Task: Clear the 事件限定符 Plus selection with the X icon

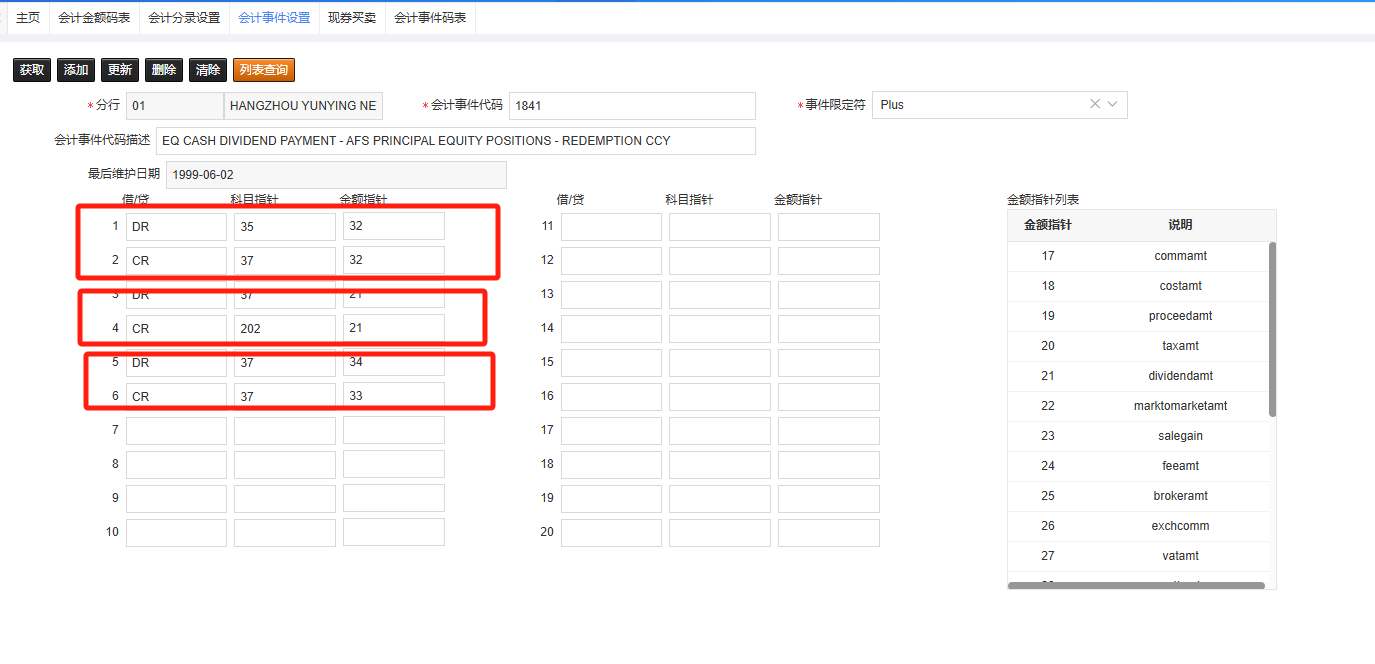Action: coord(1095,104)
